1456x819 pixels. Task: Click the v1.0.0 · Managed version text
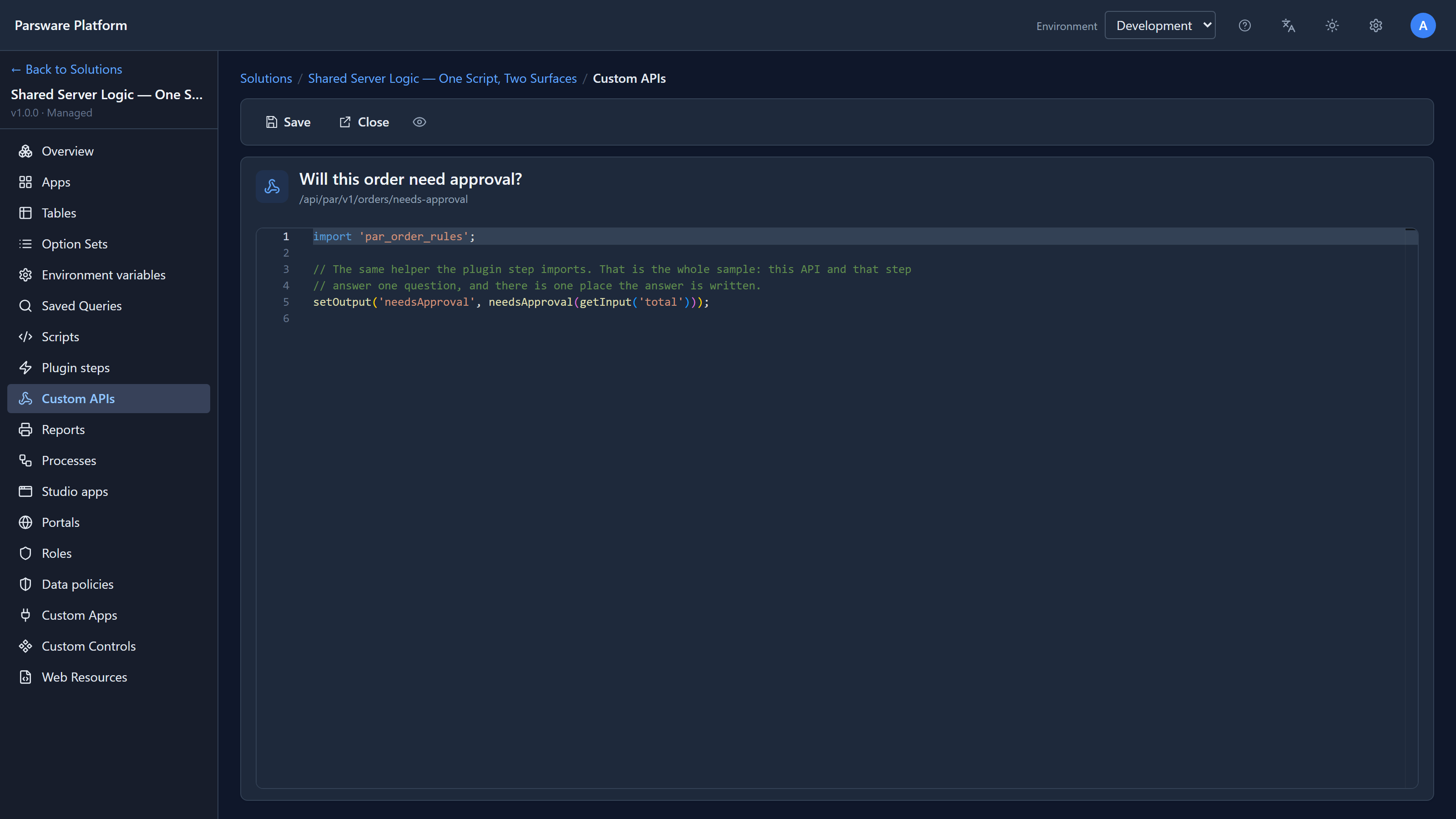51,113
